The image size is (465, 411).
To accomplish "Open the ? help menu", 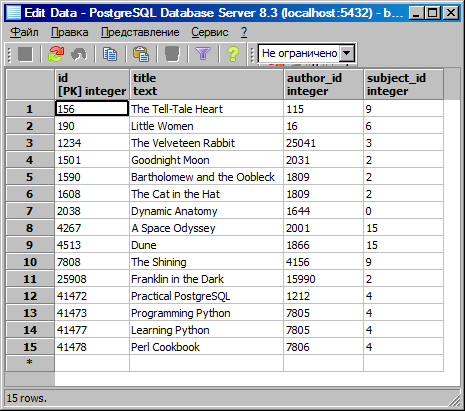I will 244,32.
